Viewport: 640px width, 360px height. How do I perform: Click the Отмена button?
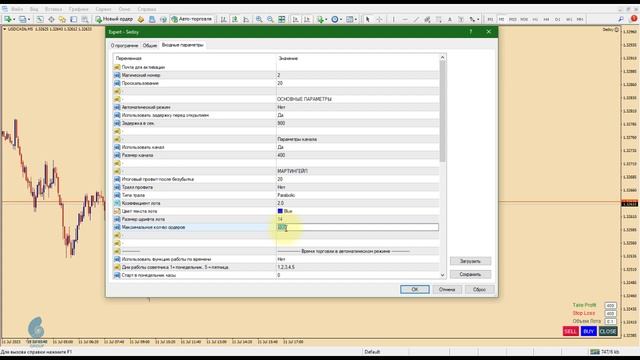pos(447,289)
